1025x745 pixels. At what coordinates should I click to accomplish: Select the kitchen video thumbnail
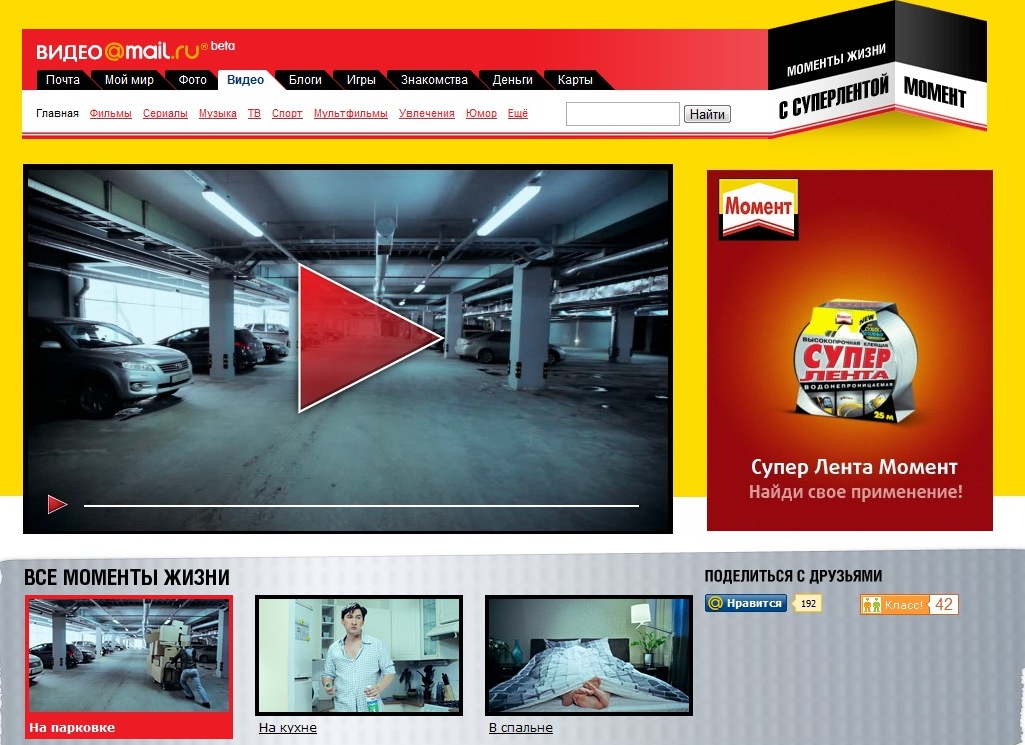(359, 655)
